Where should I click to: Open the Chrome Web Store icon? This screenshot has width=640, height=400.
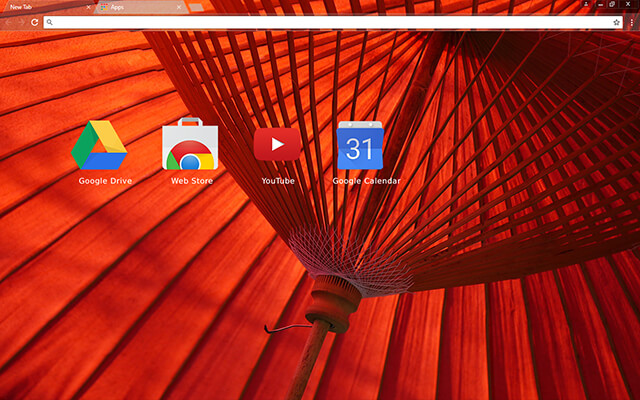click(190, 144)
